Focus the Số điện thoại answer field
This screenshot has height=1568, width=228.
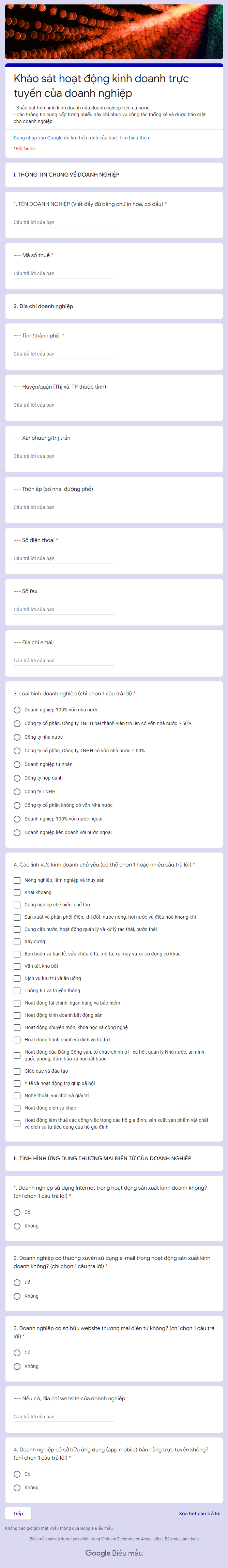pyautogui.click(x=63, y=558)
